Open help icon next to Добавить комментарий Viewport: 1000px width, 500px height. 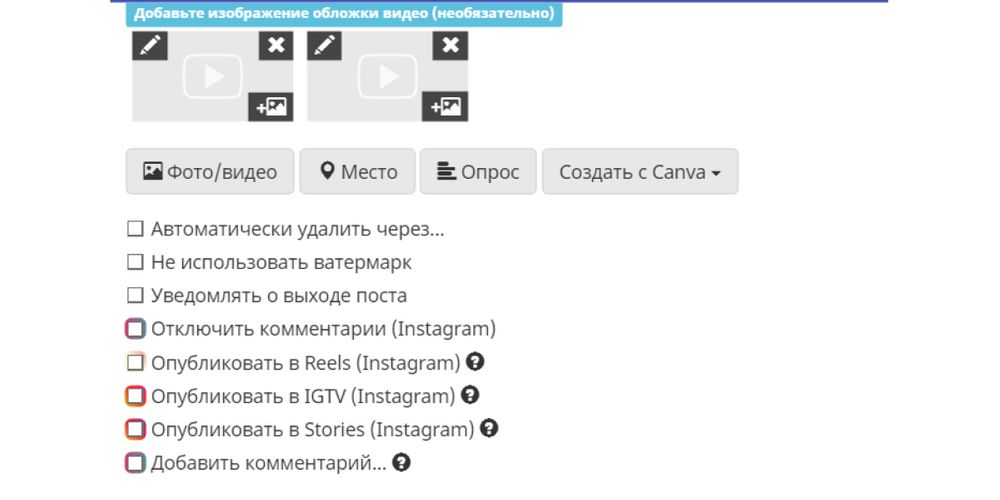point(402,462)
